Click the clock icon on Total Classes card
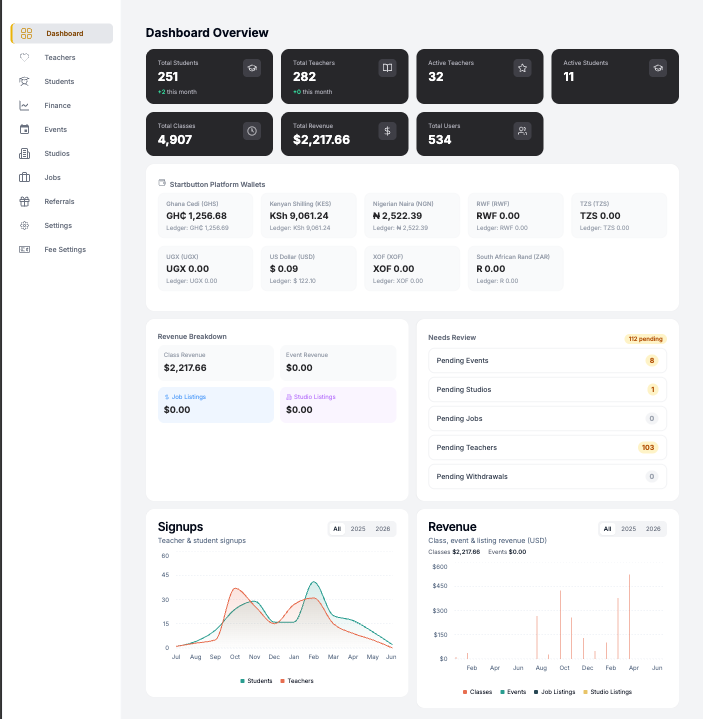Image resolution: width=703 pixels, height=719 pixels. (252, 131)
